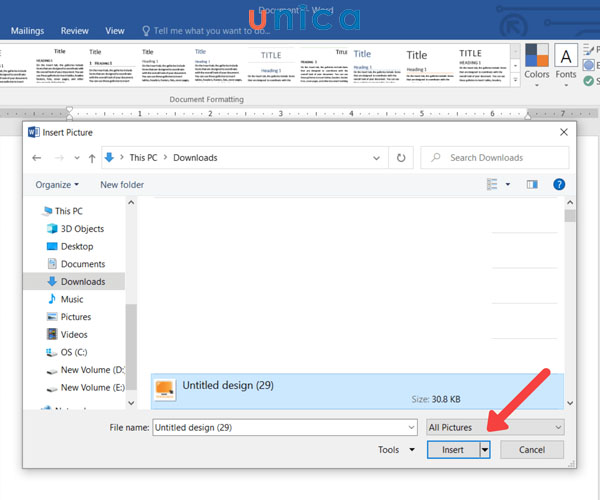The image size is (600, 500).
Task: Click the Fonts theme icon in ribbon
Action: click(x=566, y=58)
